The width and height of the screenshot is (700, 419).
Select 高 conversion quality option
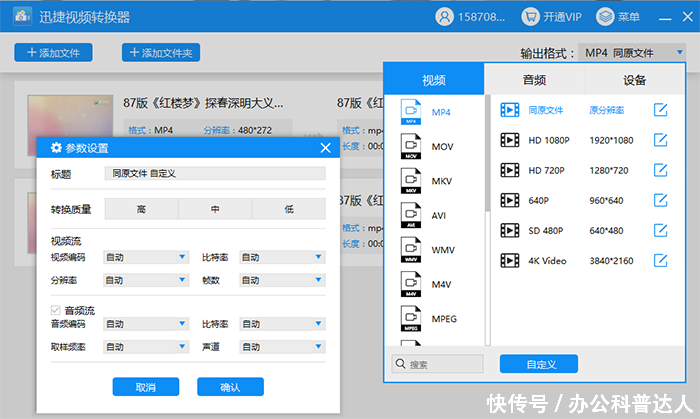coord(141,209)
